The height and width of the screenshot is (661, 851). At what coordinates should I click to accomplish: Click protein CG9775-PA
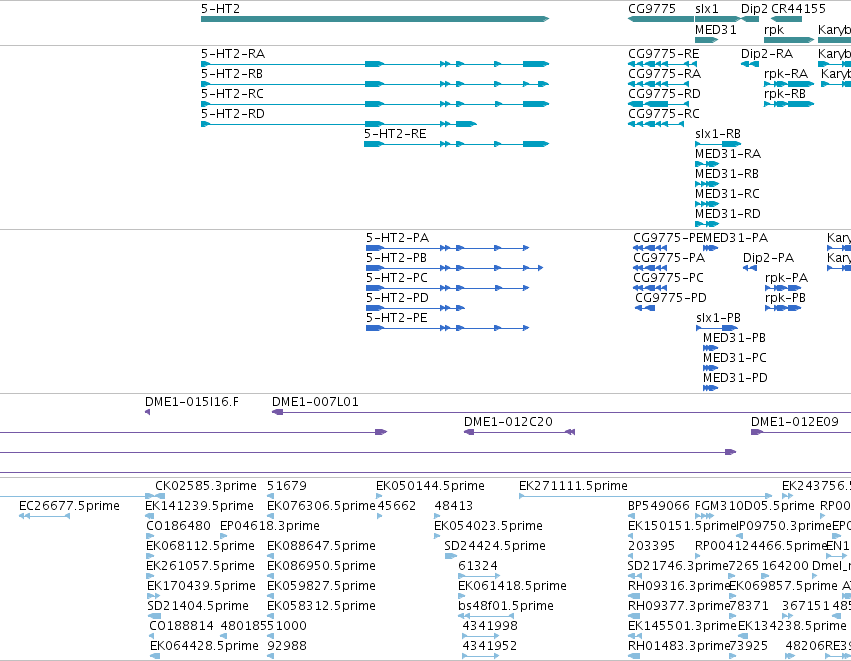650,268
